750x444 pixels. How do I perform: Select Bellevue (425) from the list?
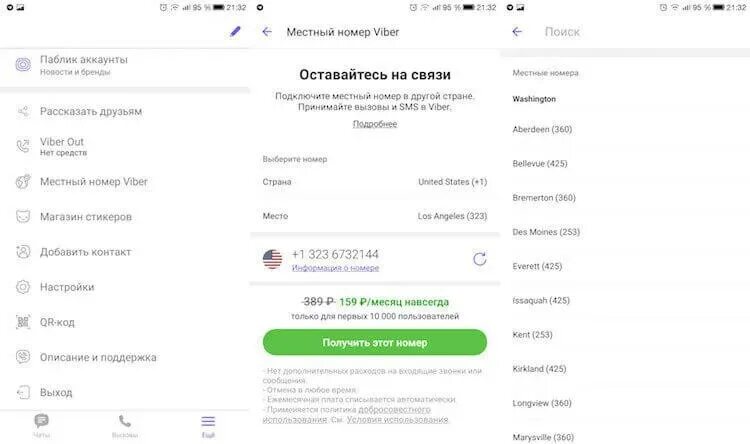[x=540, y=164]
